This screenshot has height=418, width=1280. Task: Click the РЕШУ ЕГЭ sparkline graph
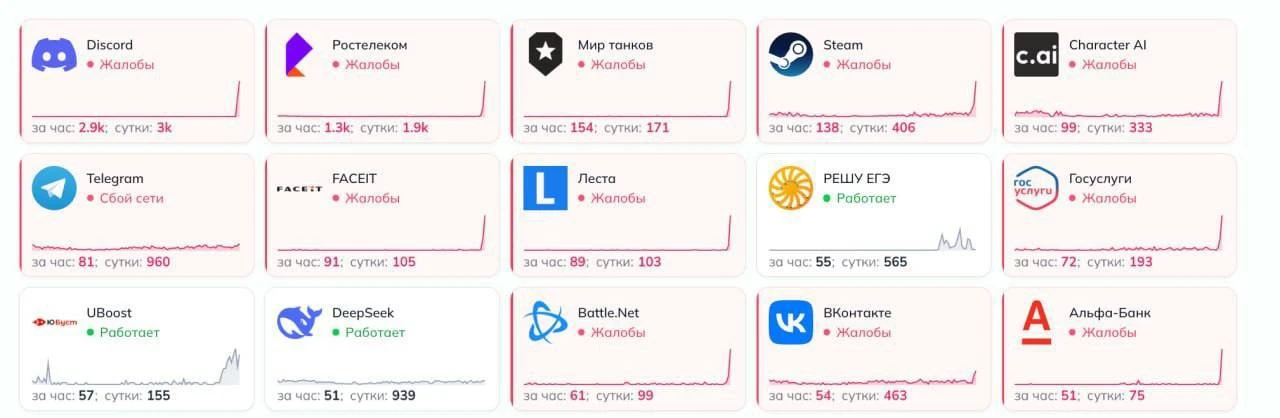872,238
